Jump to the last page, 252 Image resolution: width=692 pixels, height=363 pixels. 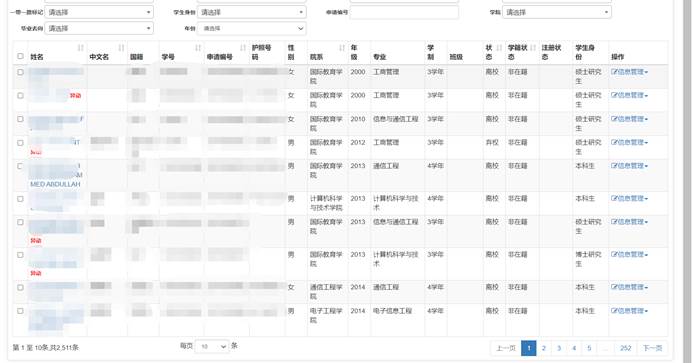tap(625, 348)
